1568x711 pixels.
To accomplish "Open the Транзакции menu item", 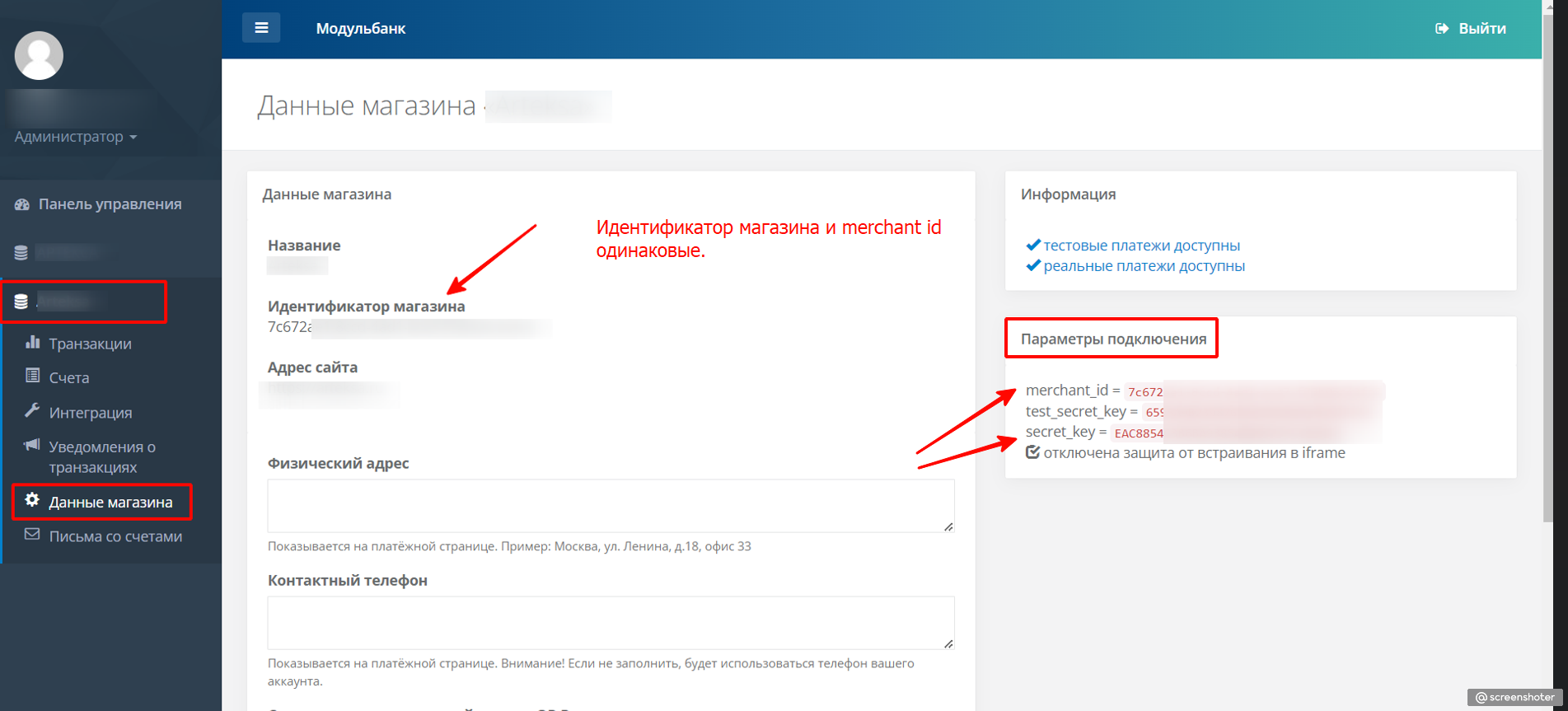I will [x=90, y=344].
